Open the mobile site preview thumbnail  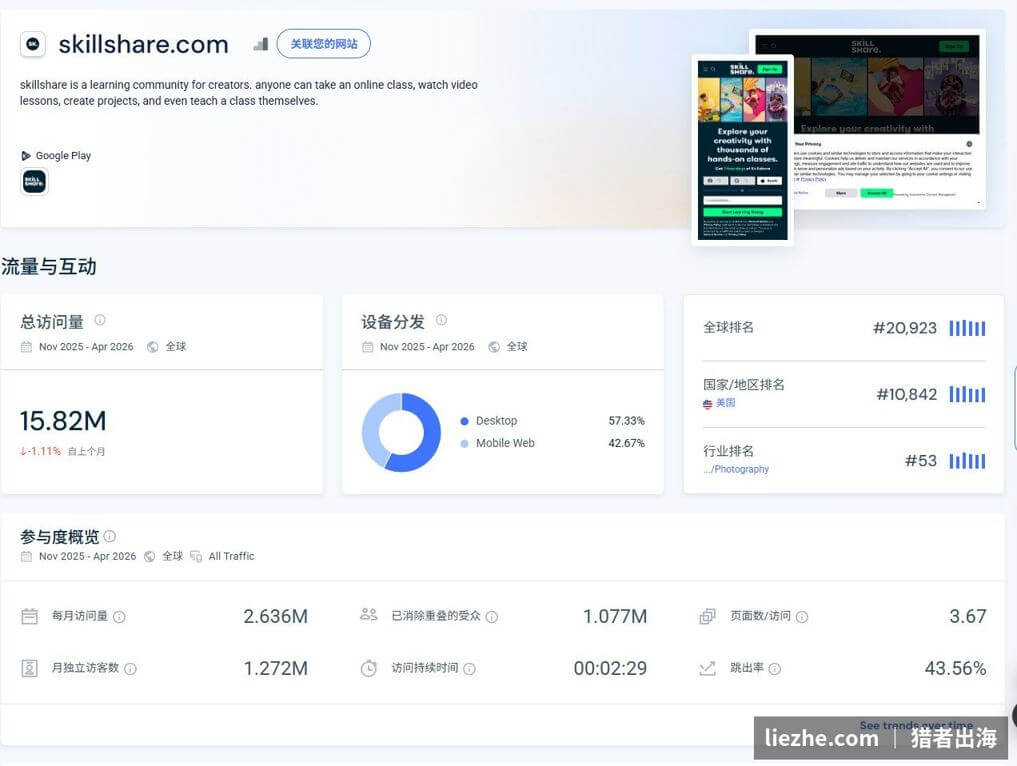pos(743,149)
